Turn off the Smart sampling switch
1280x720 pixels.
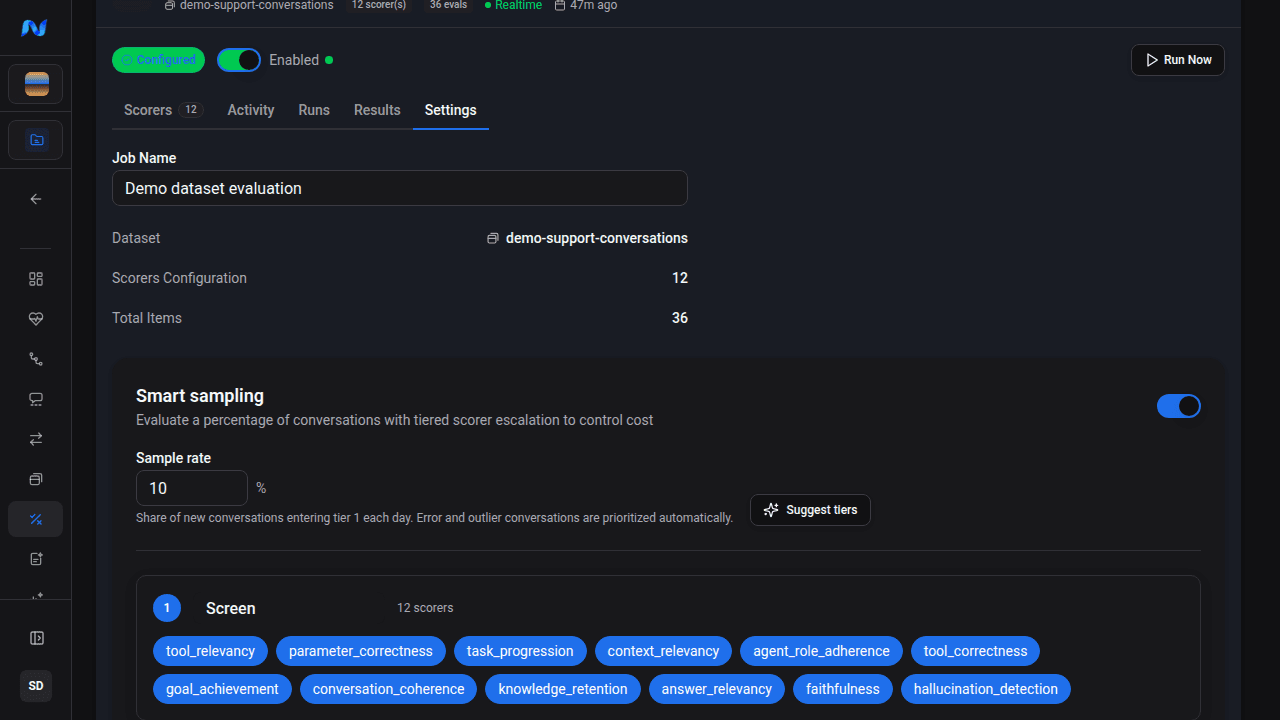coord(1179,406)
